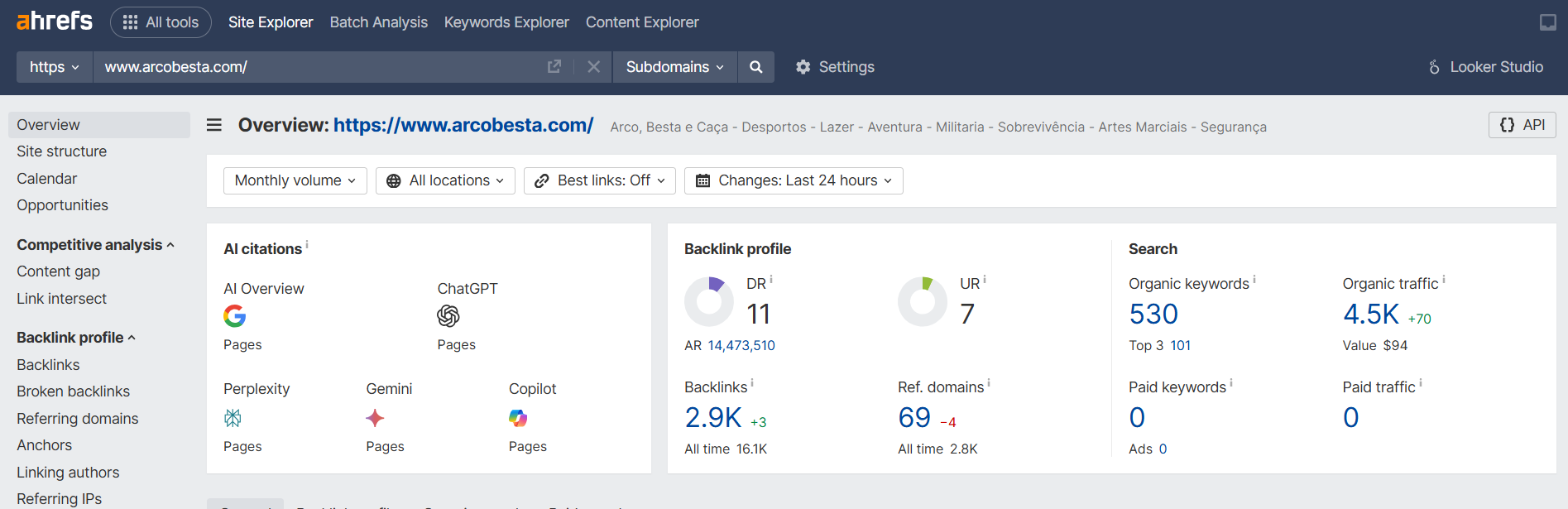Click the UR info icon
This screenshot has height=509, width=1568.
[x=985, y=280]
